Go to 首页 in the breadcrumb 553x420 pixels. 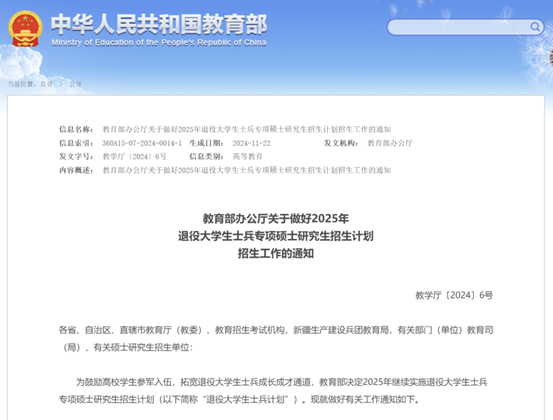tap(47, 84)
